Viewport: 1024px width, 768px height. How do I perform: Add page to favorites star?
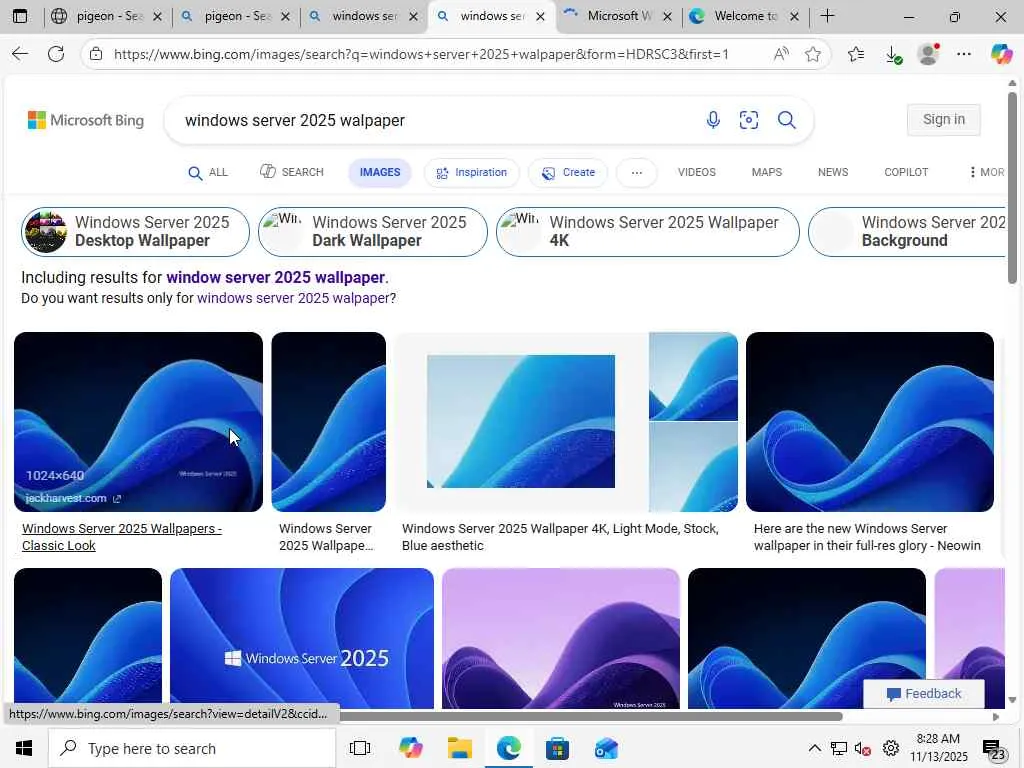(x=812, y=54)
